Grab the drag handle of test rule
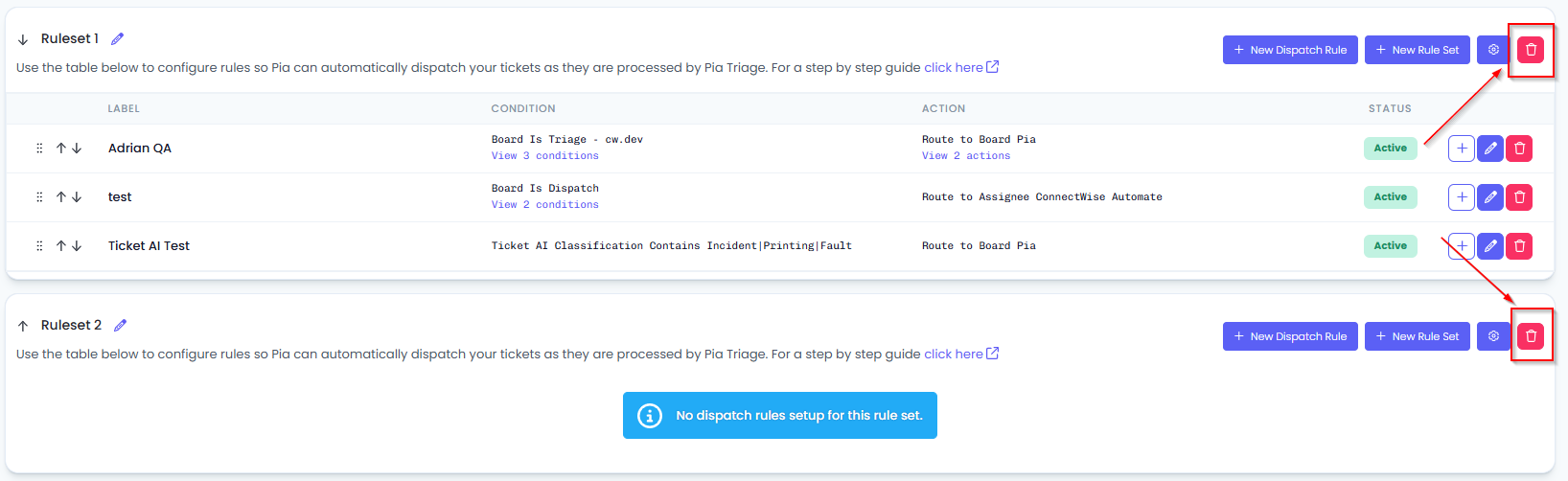 pyautogui.click(x=39, y=197)
